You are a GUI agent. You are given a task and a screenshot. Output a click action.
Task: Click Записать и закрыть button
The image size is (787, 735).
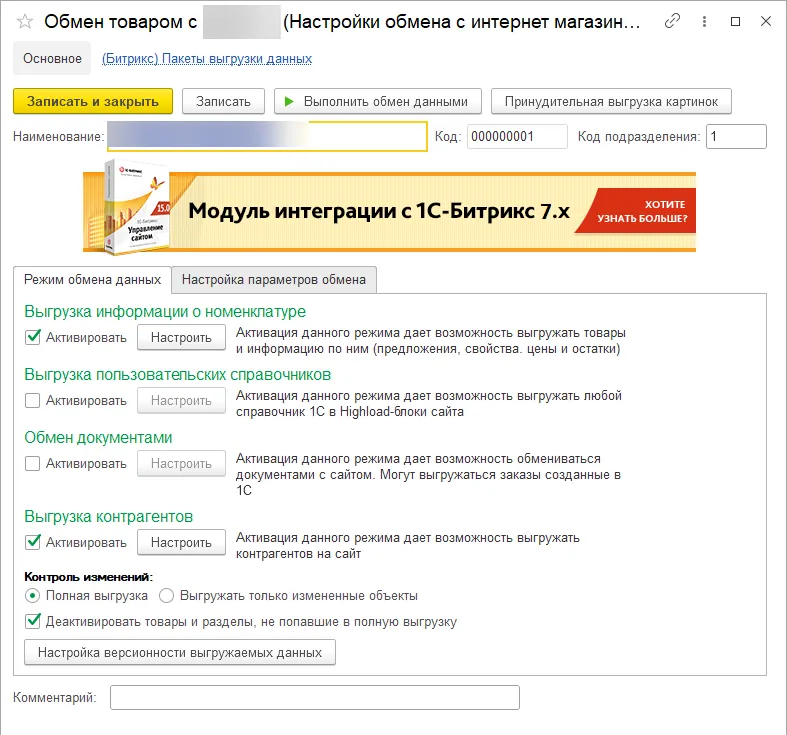tap(93, 101)
